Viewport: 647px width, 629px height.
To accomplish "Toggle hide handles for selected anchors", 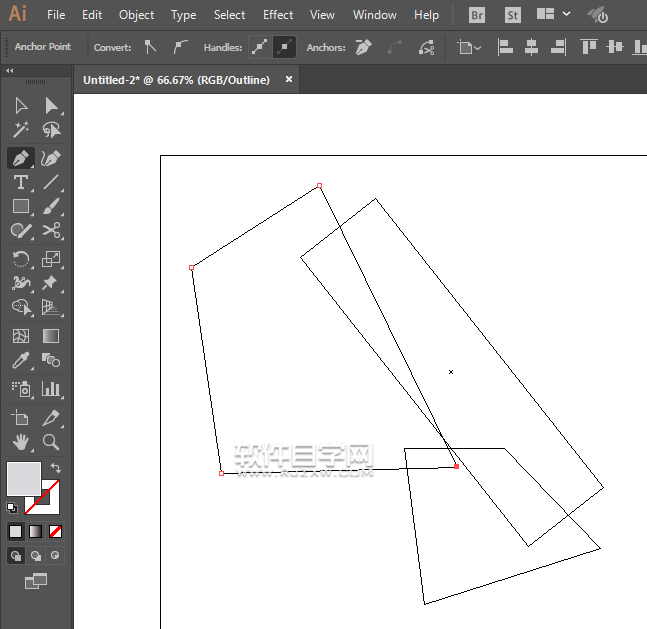I will (284, 47).
